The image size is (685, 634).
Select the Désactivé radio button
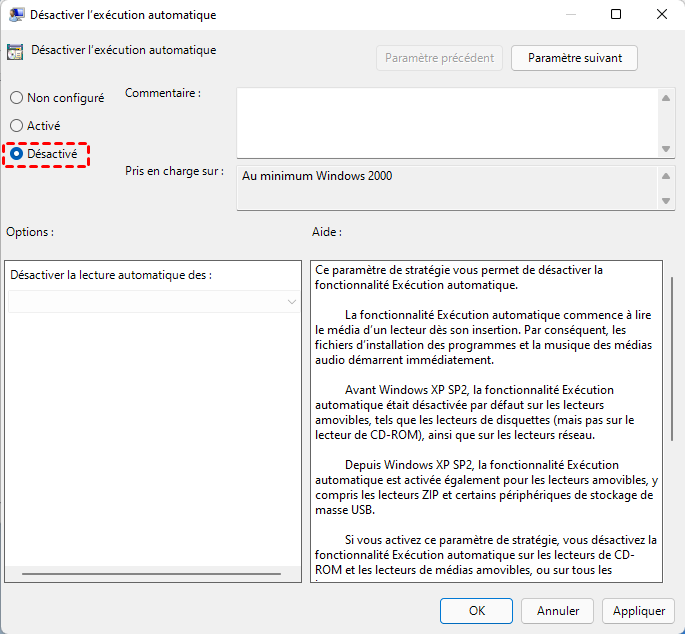click(x=17, y=153)
